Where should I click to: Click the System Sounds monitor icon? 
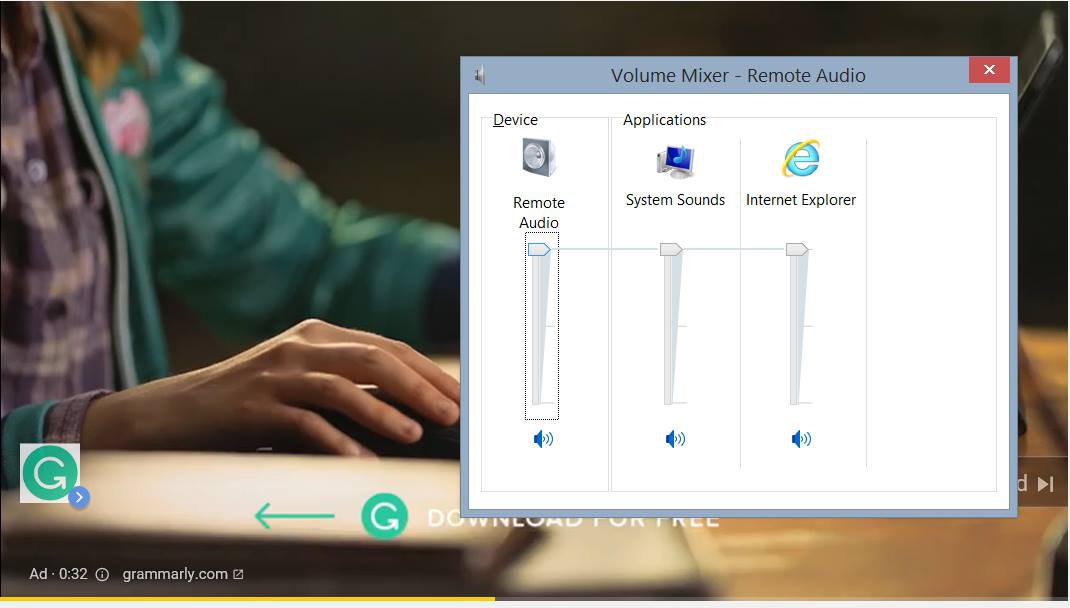pos(675,159)
